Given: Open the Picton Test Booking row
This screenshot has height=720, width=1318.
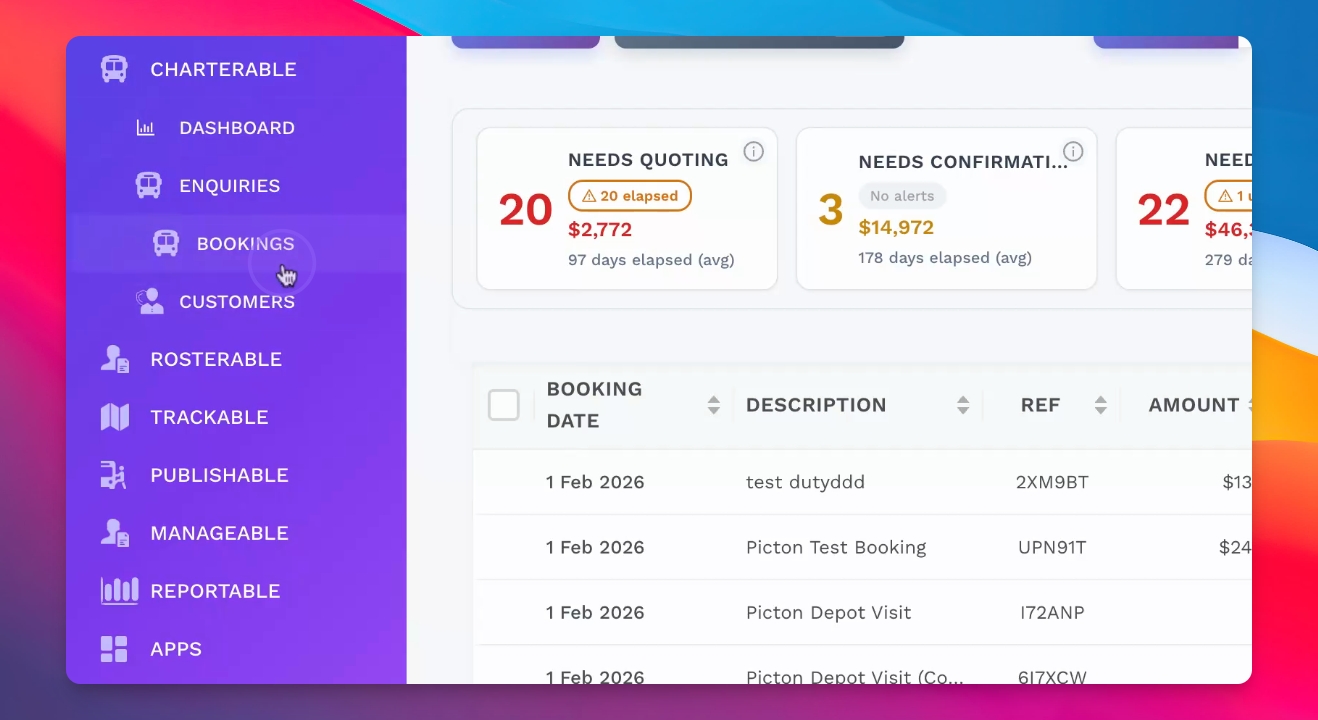Looking at the screenshot, I should pos(836,547).
